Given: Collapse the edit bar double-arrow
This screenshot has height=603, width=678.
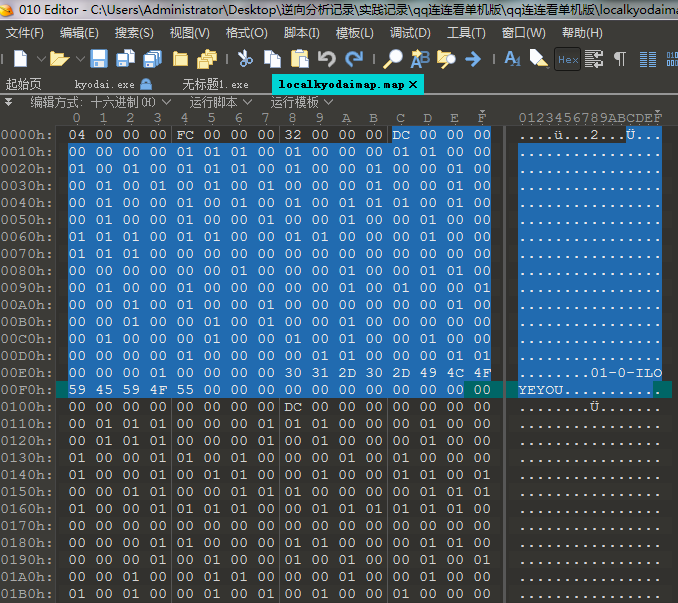Looking at the screenshot, I should click(x=8, y=102).
